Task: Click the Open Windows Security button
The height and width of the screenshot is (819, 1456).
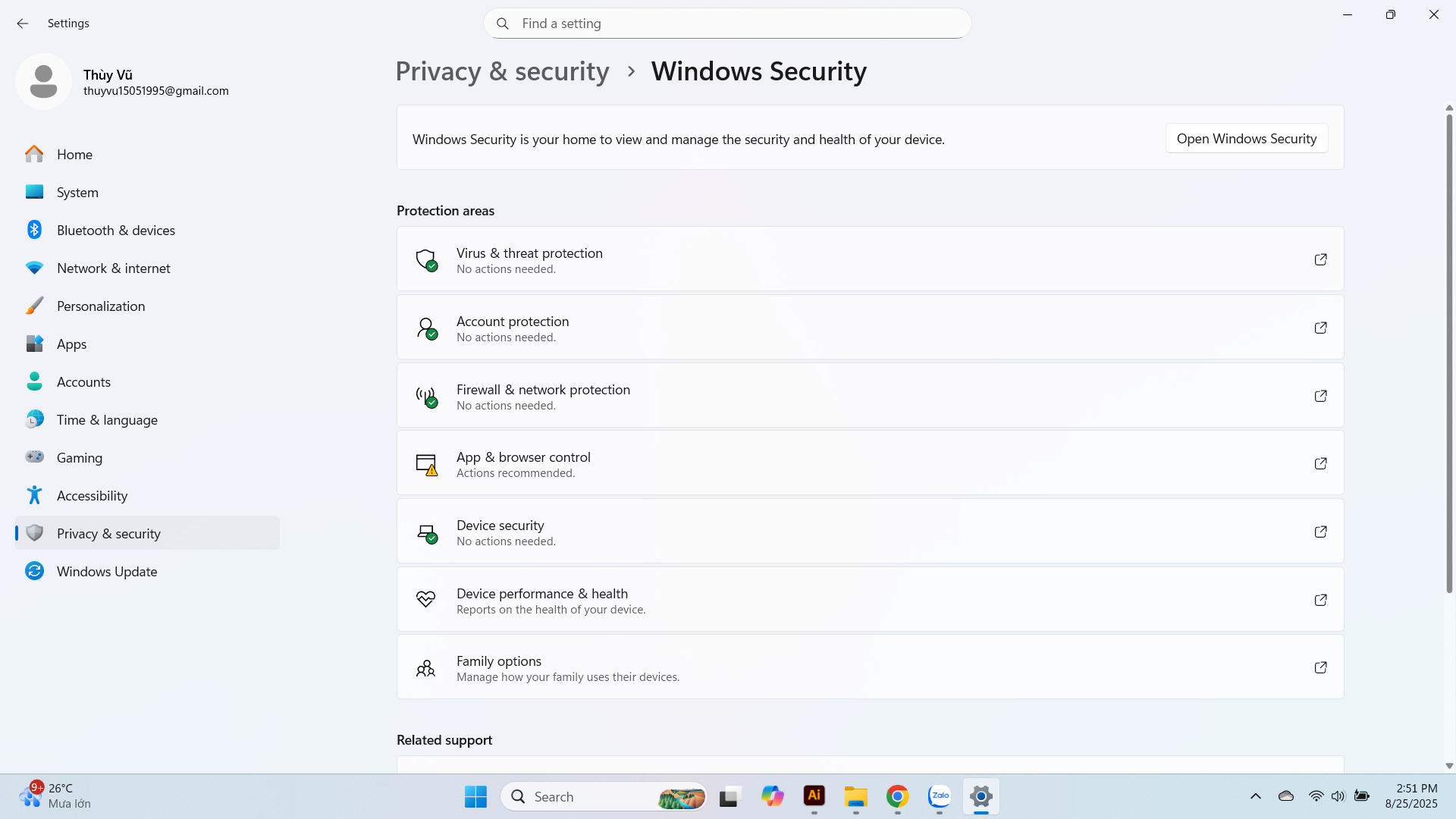Action: pyautogui.click(x=1246, y=138)
